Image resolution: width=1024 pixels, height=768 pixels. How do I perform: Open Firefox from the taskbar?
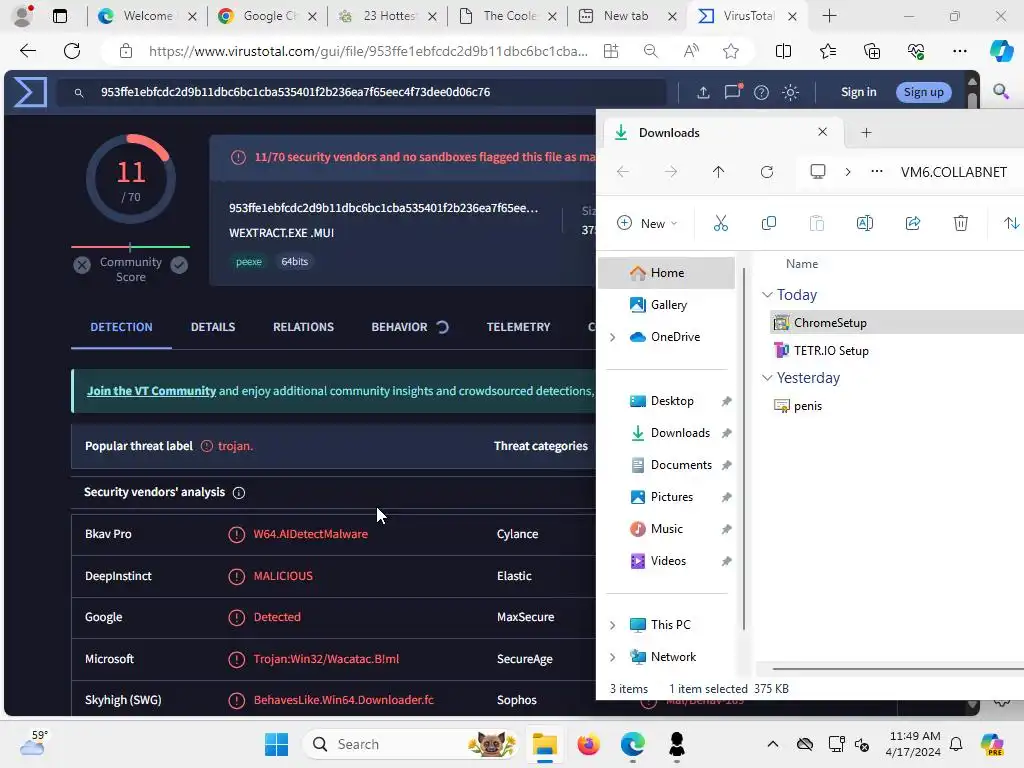(x=589, y=744)
